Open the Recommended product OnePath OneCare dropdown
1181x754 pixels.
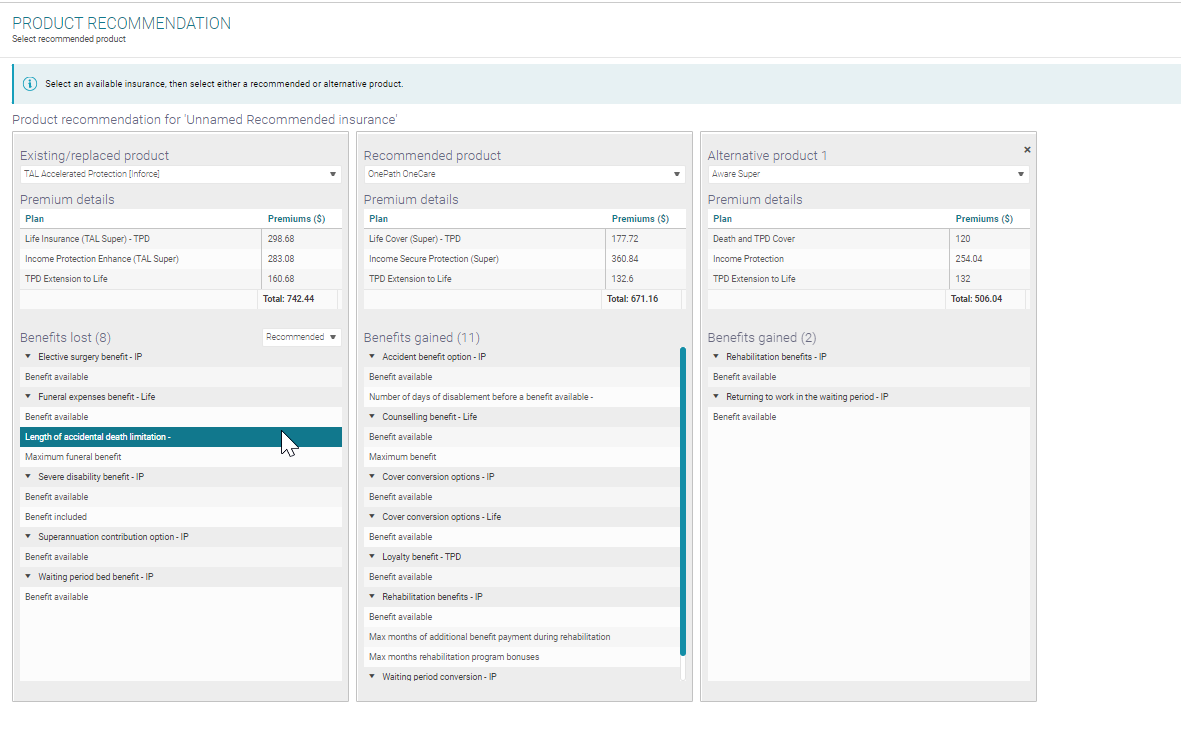[x=524, y=174]
